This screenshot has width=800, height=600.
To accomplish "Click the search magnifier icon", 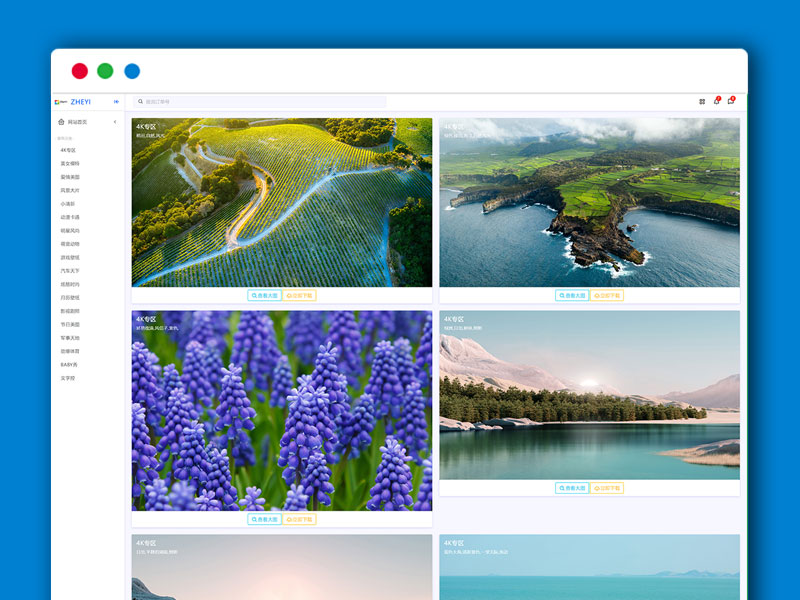I will pyautogui.click(x=141, y=102).
